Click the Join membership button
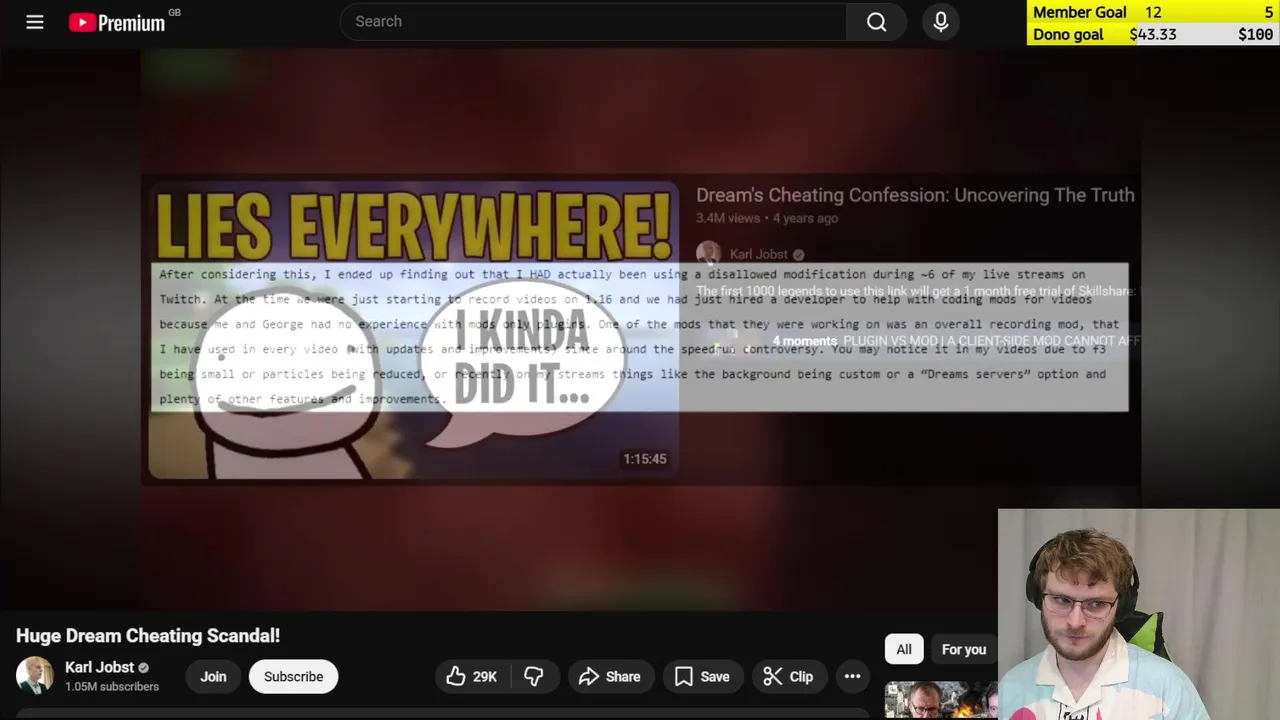Viewport: 1280px width, 720px height. click(213, 676)
